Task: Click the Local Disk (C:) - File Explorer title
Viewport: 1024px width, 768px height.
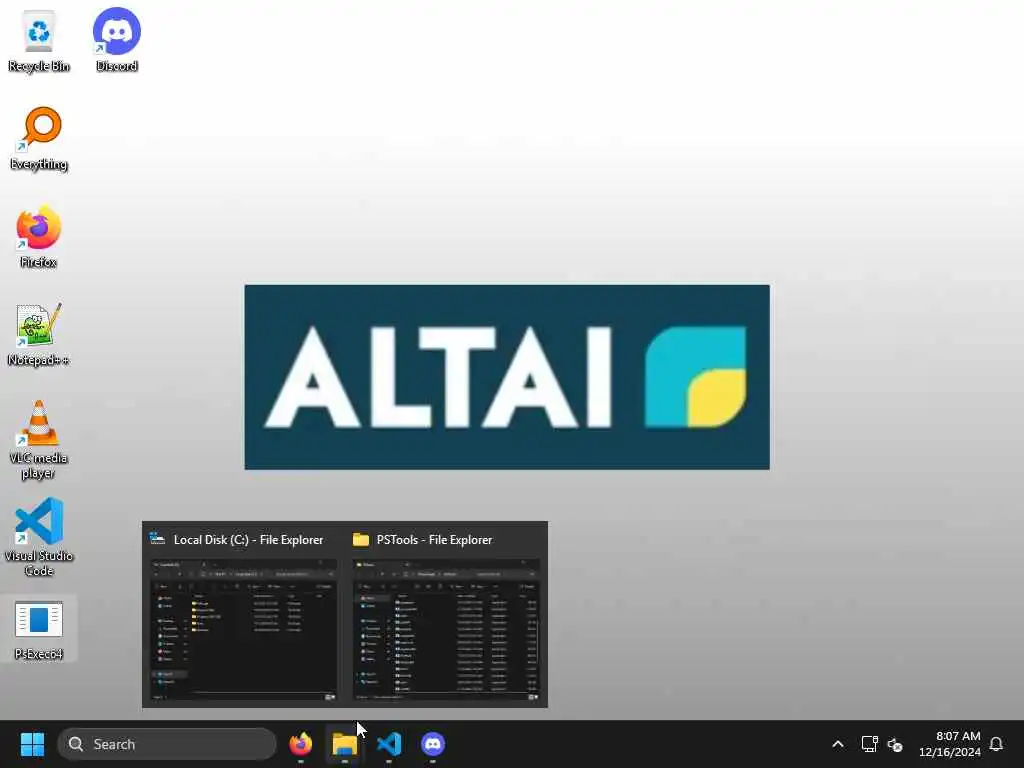Action: tap(248, 539)
